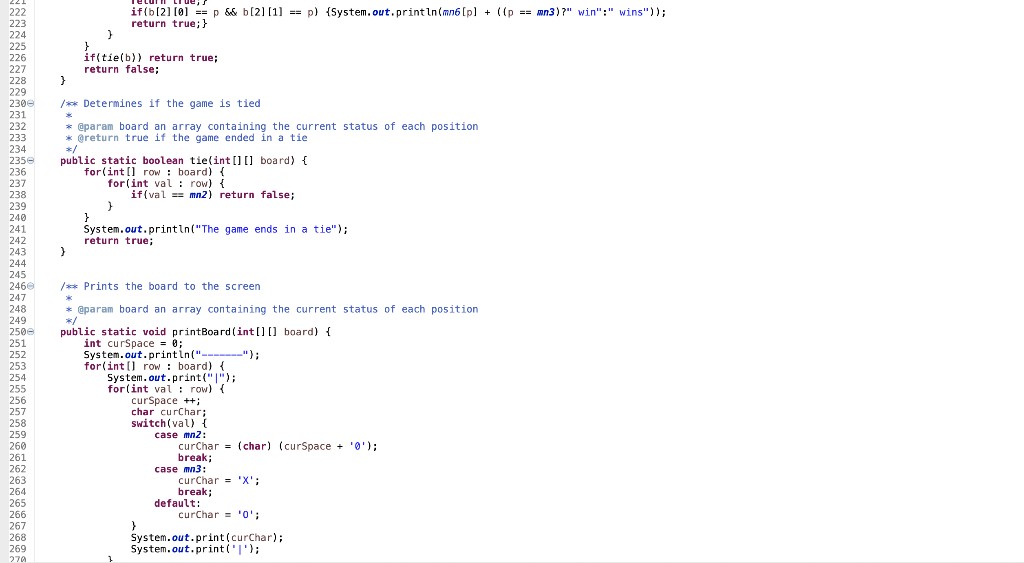The height and width of the screenshot is (563, 1024).
Task: Click the System.out.print('|'); statement on line 269
Action: (x=195, y=549)
